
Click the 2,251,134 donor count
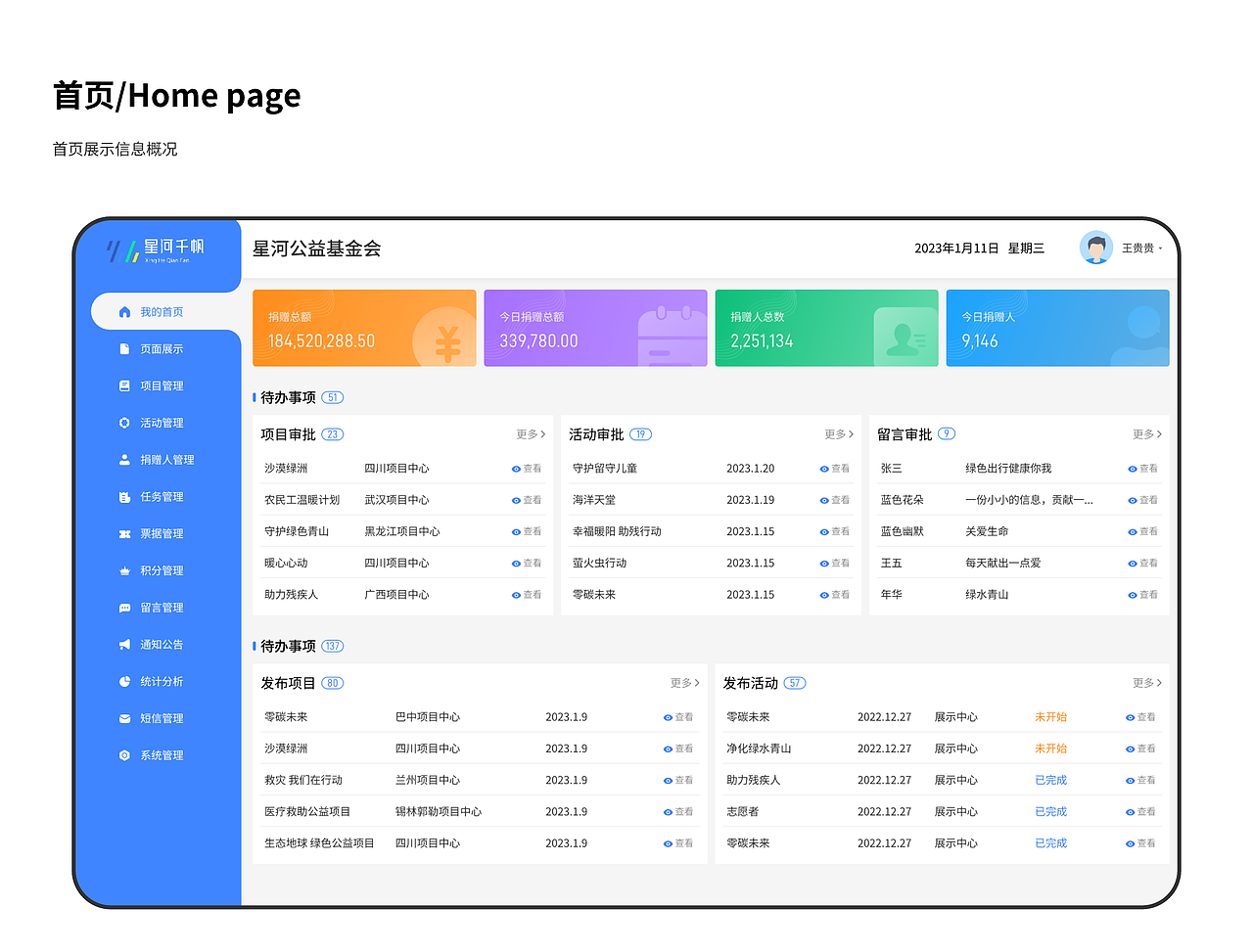click(x=762, y=341)
